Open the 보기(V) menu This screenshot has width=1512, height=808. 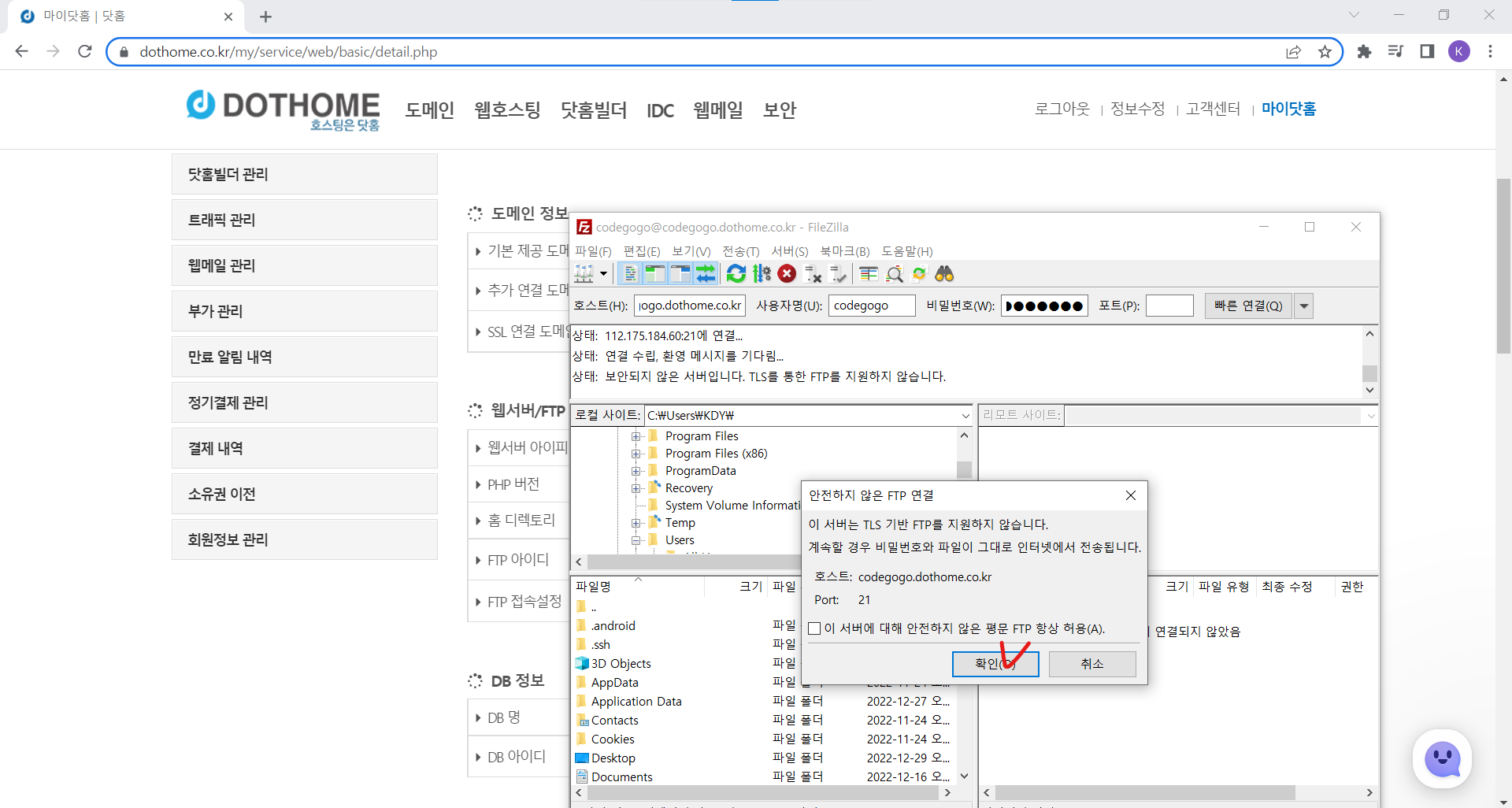691,251
